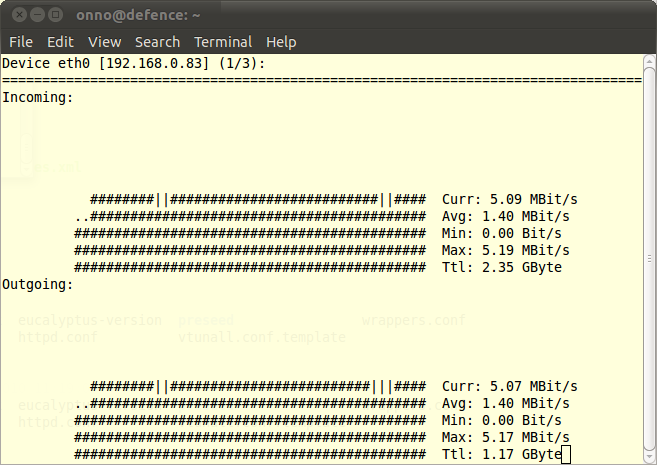This screenshot has height=465, width=657.
Task: Click the Curr 5.09 MBit/s reading
Action: pos(509,200)
